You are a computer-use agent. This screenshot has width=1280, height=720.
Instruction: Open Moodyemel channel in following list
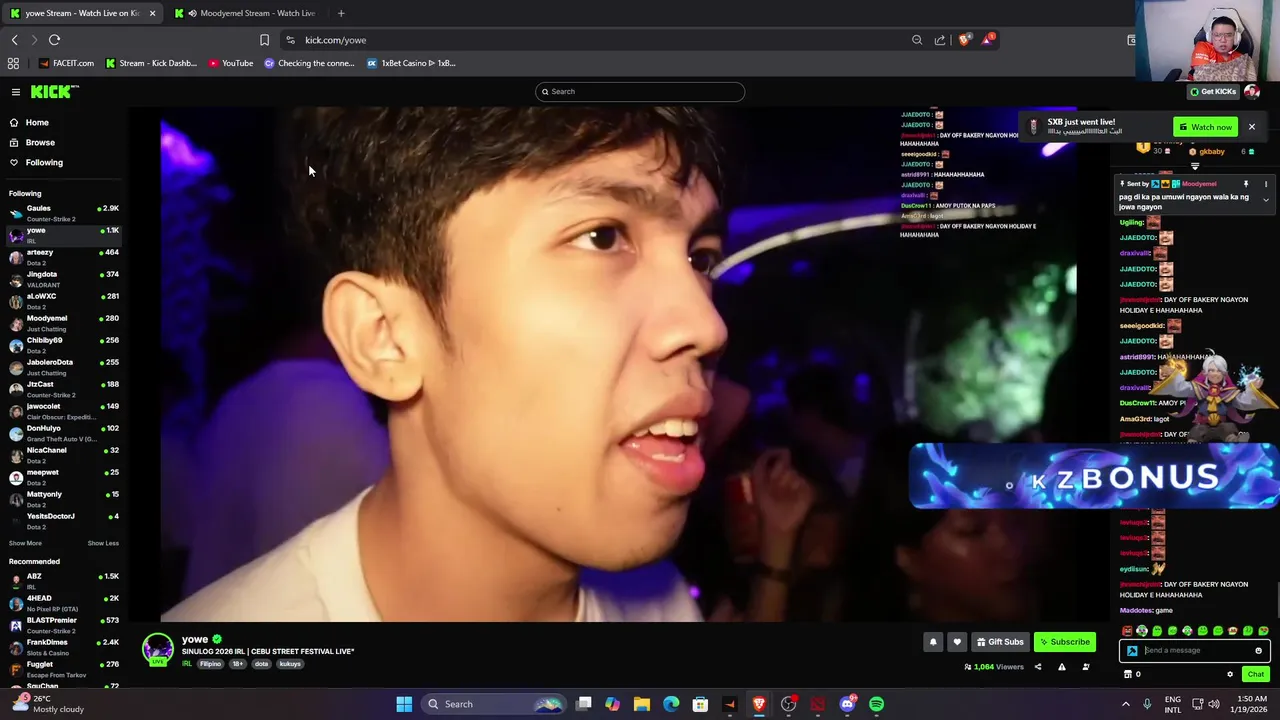point(62,323)
